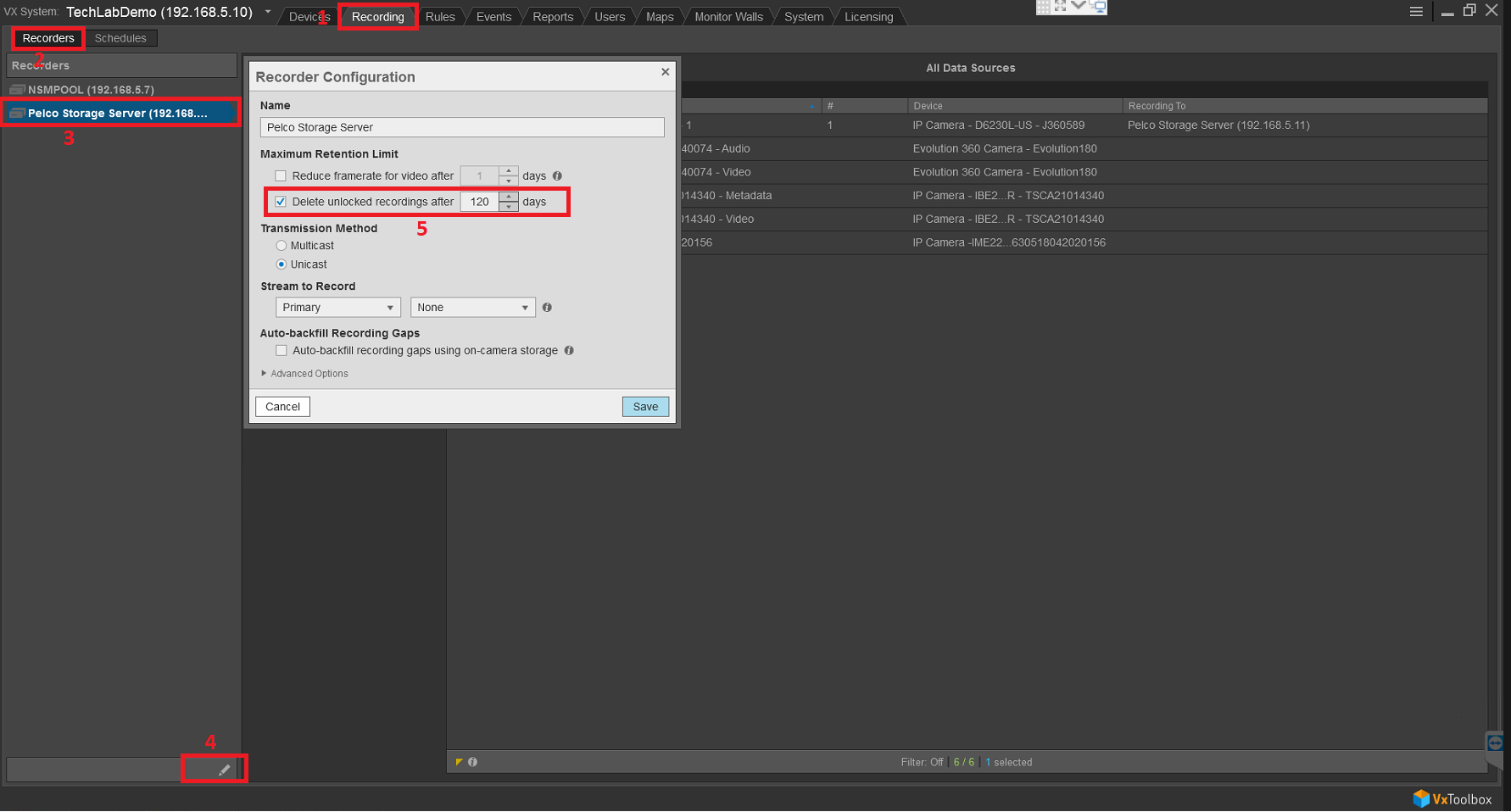Screen dimensions: 1511x812
Task: Click the grid layout icon in top toolbar
Action: tap(1043, 7)
